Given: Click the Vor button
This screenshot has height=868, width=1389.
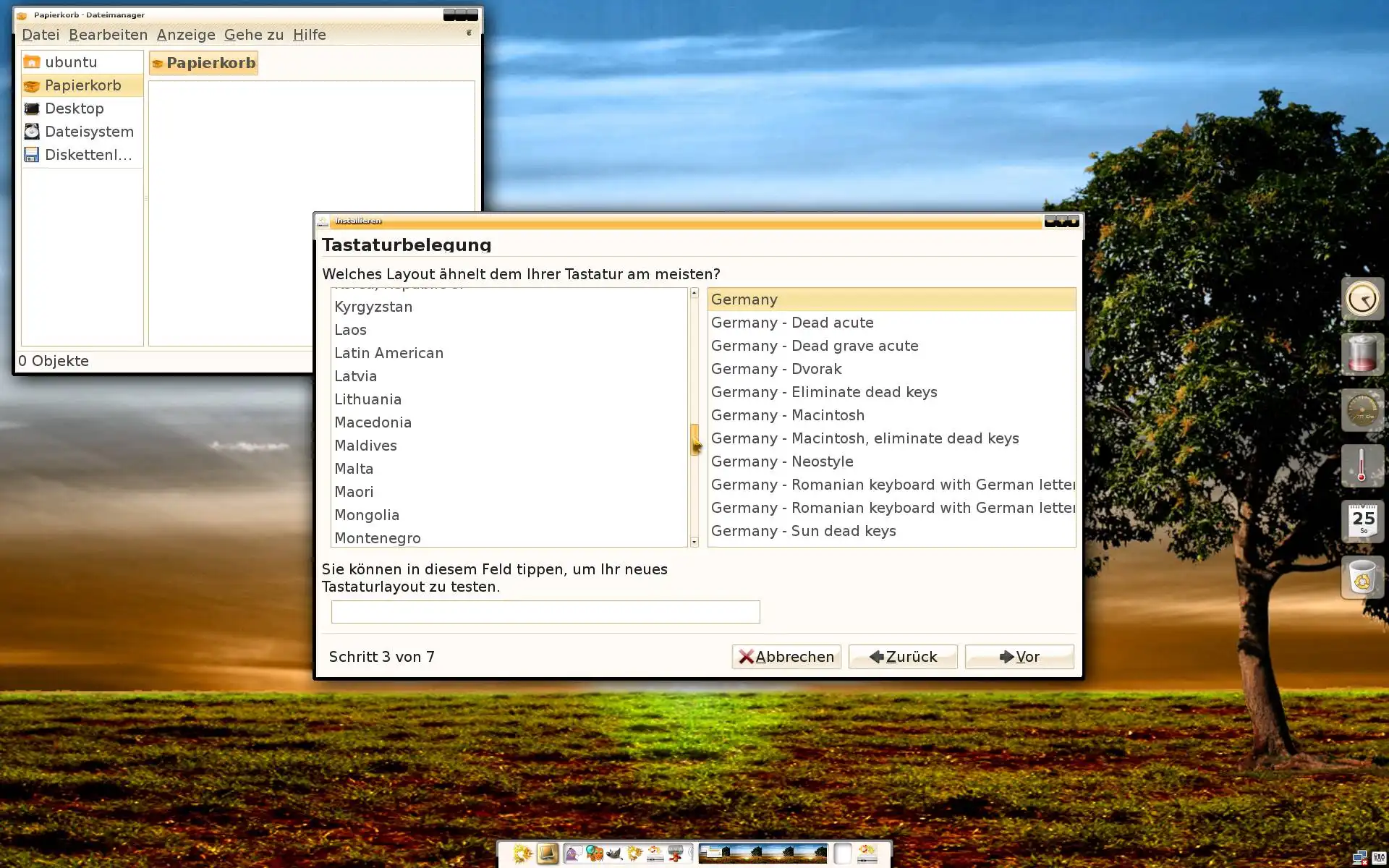Looking at the screenshot, I should 1019,657.
